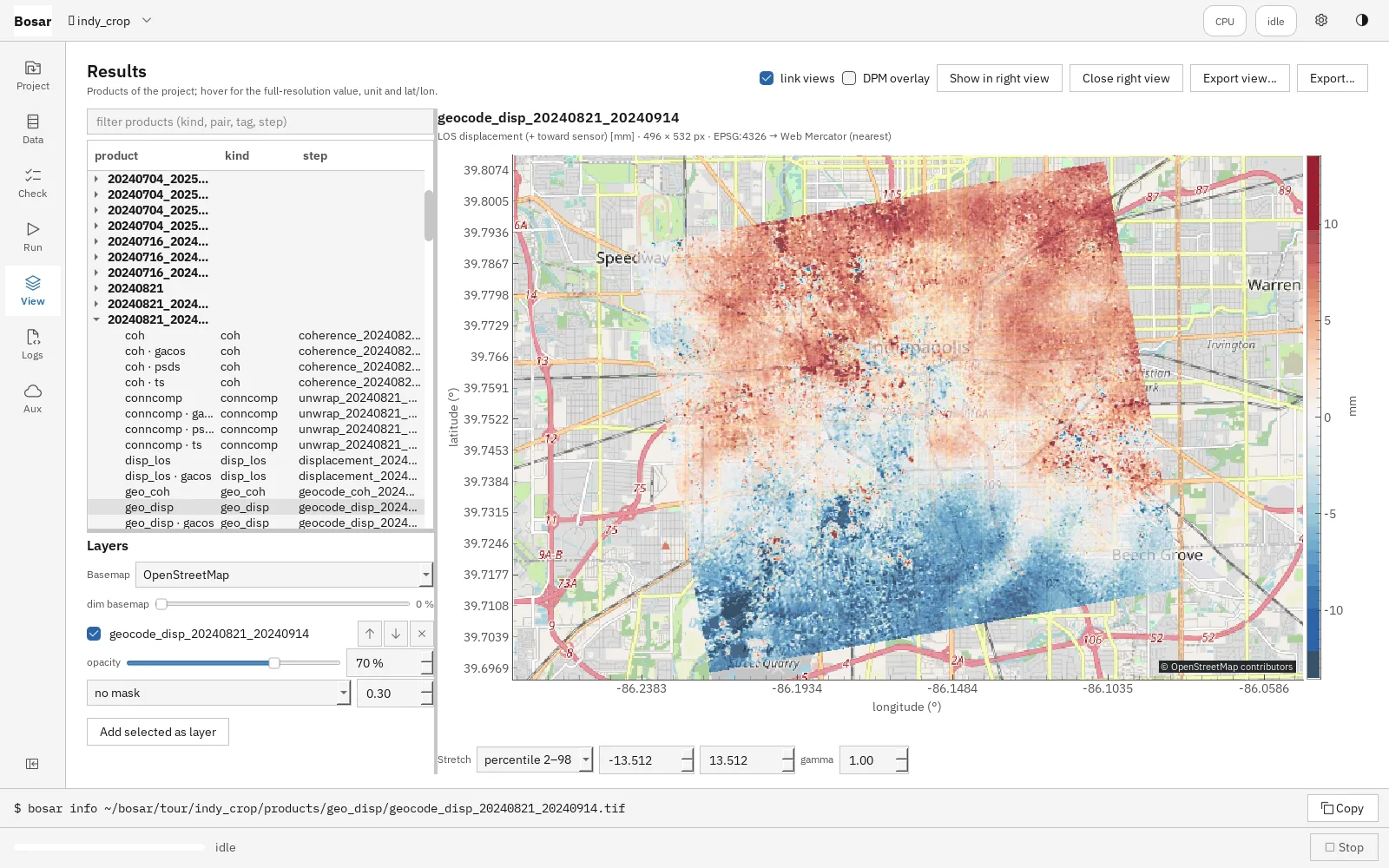Select the View layers sidebar icon
The width and height of the screenshot is (1389, 868).
[x=33, y=290]
